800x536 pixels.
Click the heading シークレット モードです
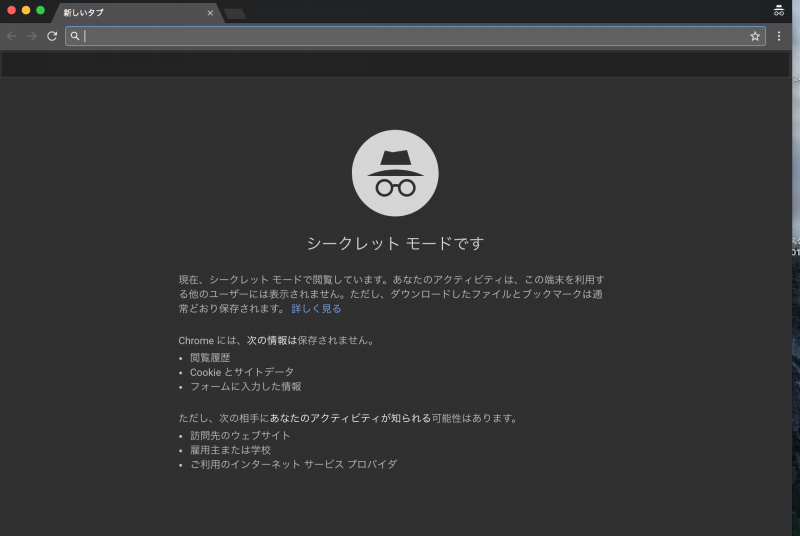pyautogui.click(x=395, y=243)
